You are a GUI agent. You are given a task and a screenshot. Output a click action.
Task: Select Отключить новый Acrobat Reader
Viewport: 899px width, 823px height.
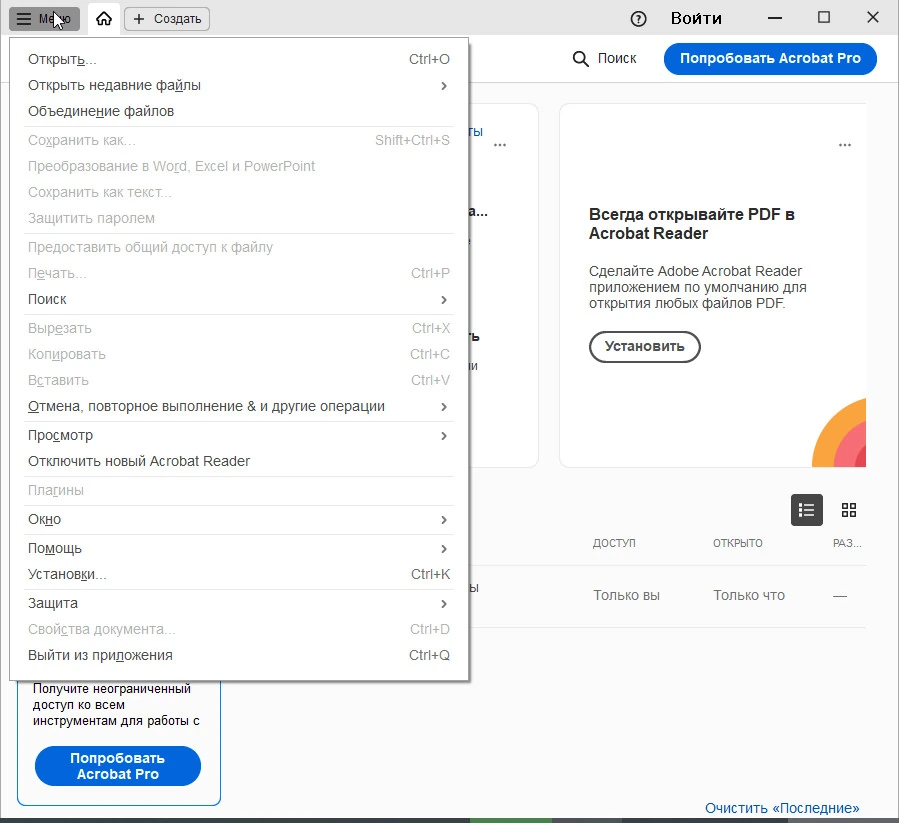pyautogui.click(x=239, y=461)
